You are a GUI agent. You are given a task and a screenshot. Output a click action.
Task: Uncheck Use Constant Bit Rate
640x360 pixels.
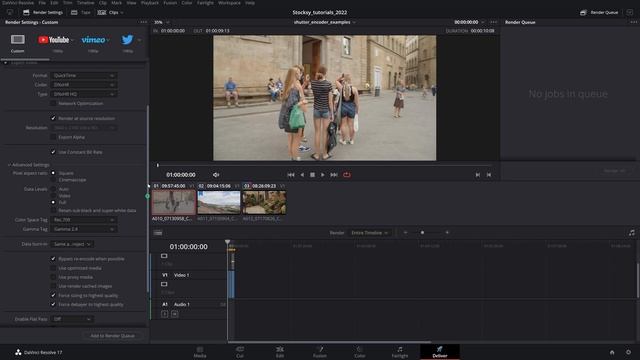(53, 152)
